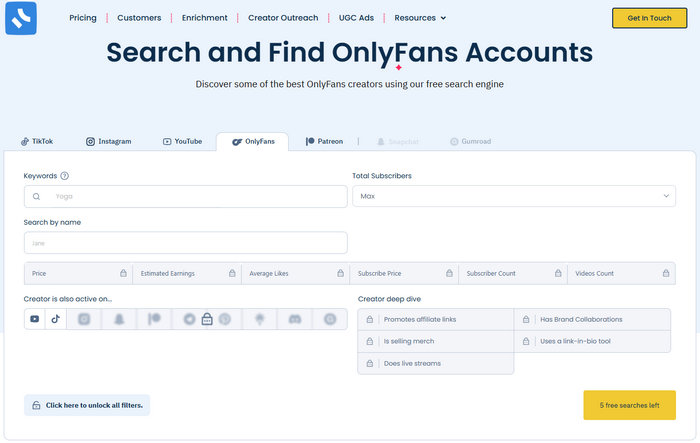Select the YouTube icon under Creator is also active on
The width and height of the screenshot is (700, 443).
click(x=34, y=319)
